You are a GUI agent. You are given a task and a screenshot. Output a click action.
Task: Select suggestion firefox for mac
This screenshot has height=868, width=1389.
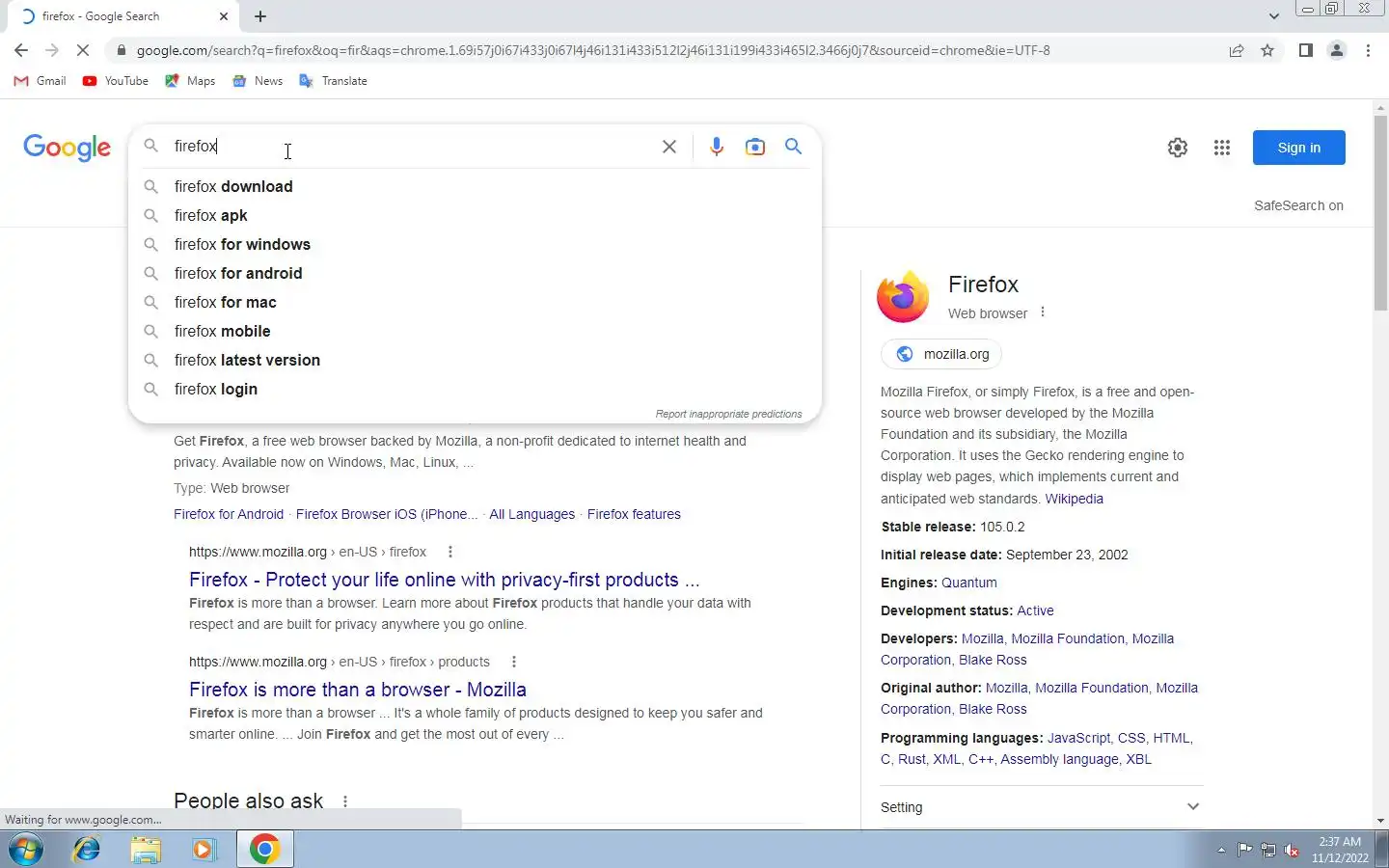[x=475, y=302]
